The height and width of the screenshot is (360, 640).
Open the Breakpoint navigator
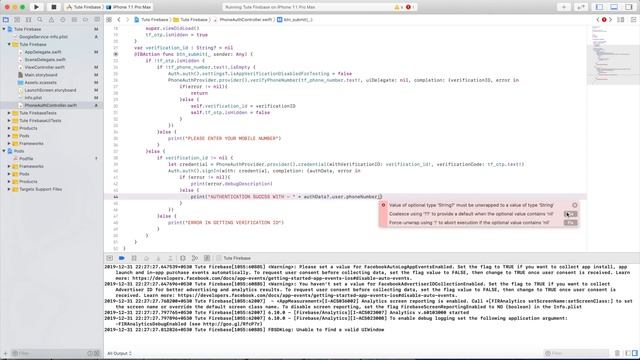pos(86,20)
